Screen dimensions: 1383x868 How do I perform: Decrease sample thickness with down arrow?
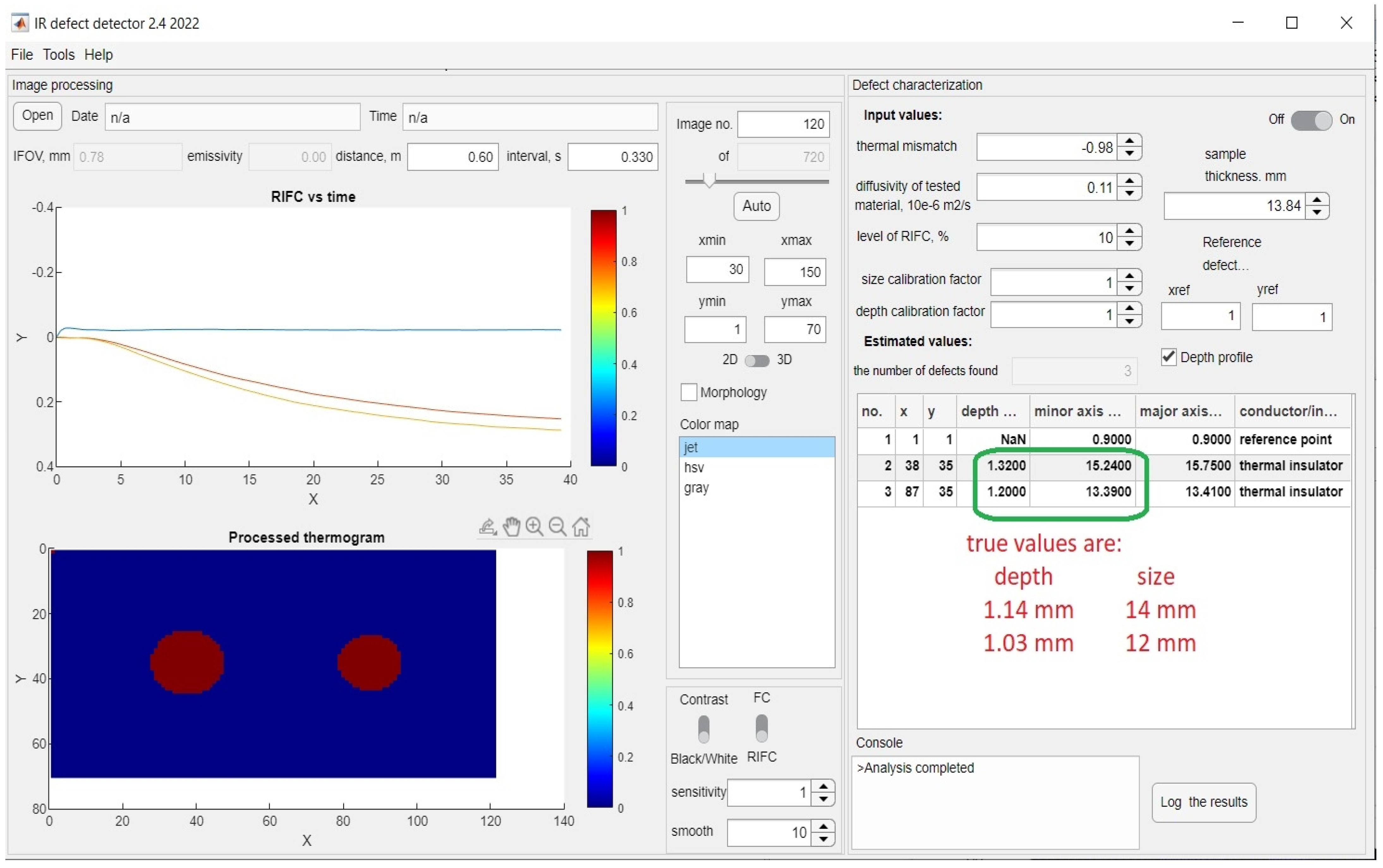(x=1317, y=212)
